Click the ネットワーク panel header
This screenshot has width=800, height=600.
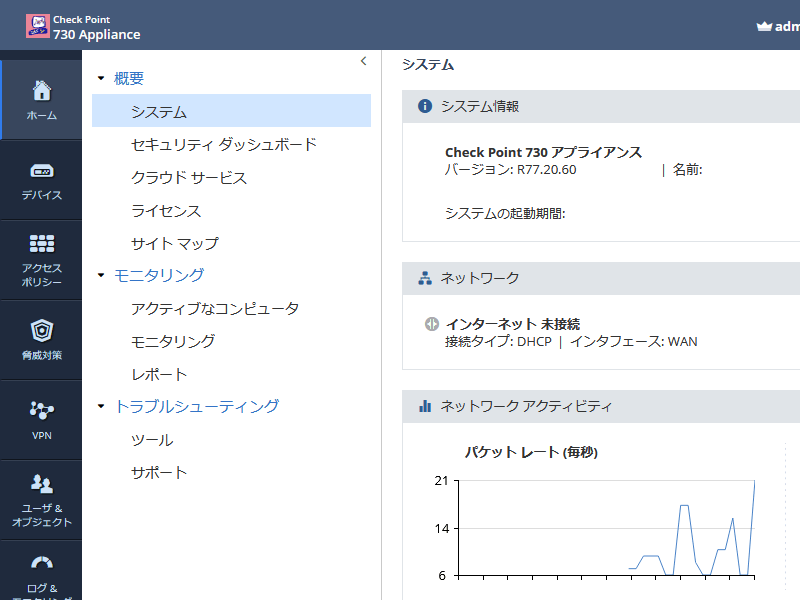click(601, 278)
